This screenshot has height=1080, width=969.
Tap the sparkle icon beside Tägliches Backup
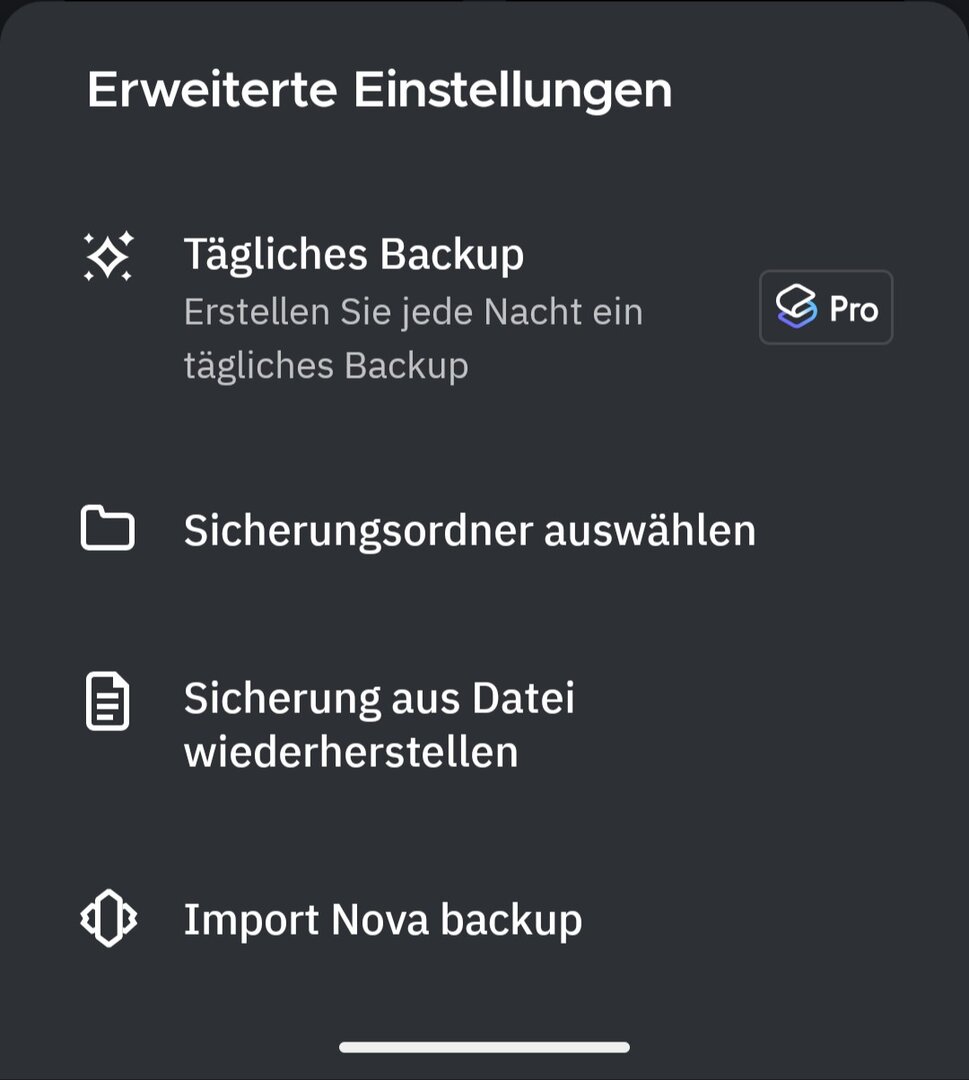[x=108, y=257]
